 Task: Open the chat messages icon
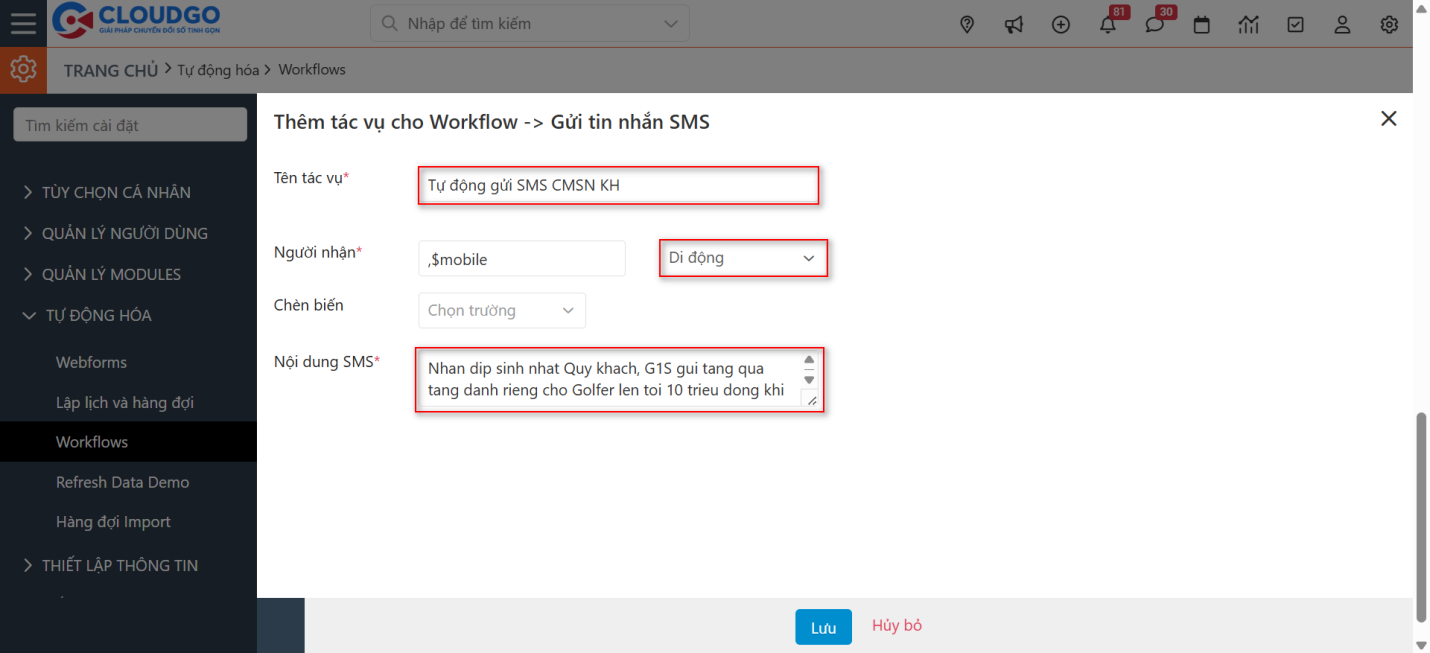(x=1155, y=25)
